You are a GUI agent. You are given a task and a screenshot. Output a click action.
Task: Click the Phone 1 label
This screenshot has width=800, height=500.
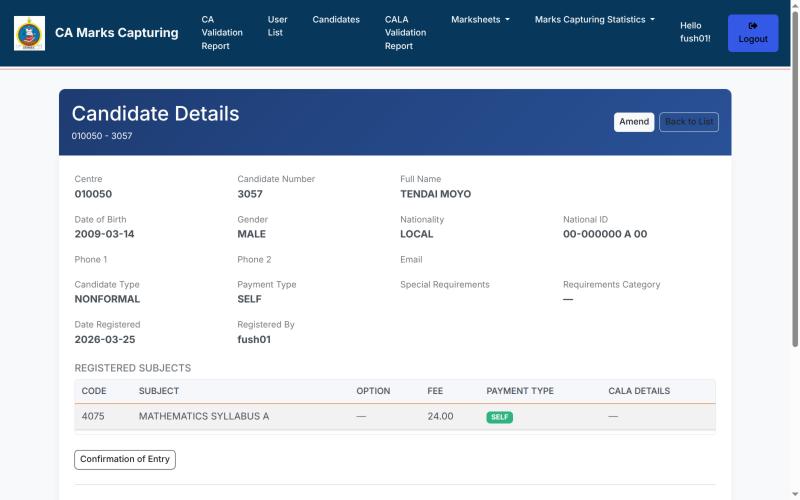point(91,259)
